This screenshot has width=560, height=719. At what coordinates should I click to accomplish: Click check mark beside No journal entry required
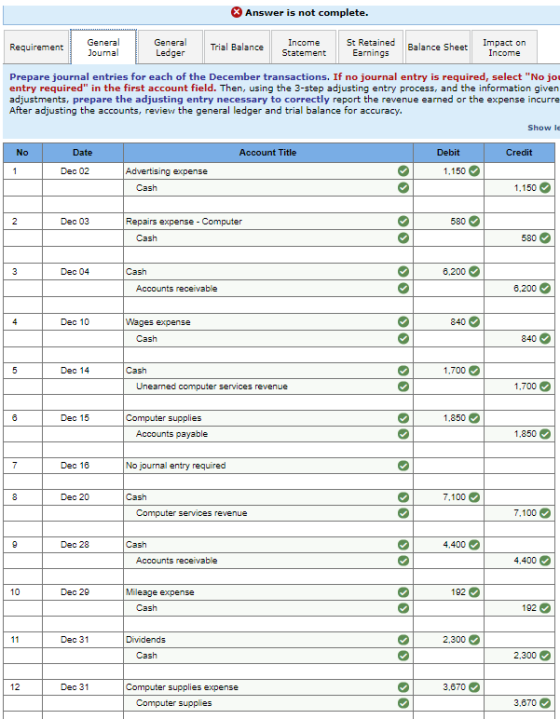pos(403,466)
